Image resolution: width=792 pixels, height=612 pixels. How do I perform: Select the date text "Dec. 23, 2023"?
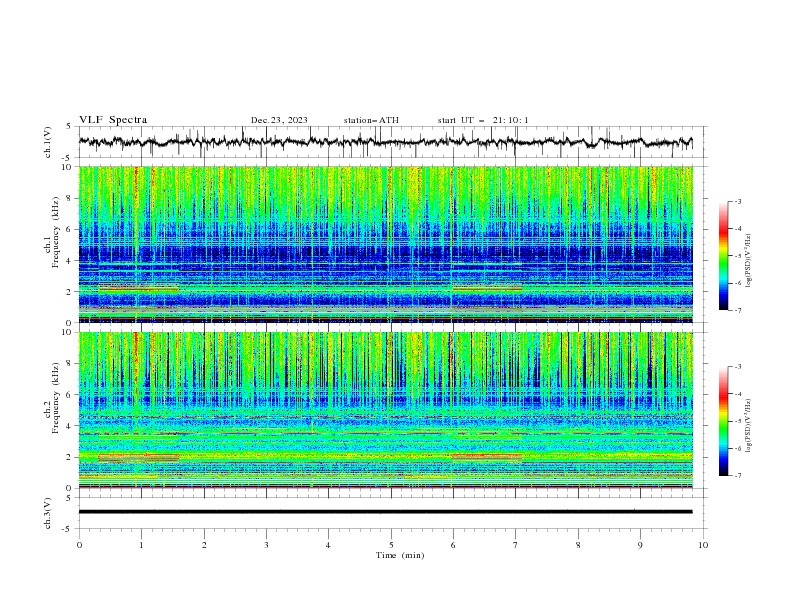[x=279, y=120]
